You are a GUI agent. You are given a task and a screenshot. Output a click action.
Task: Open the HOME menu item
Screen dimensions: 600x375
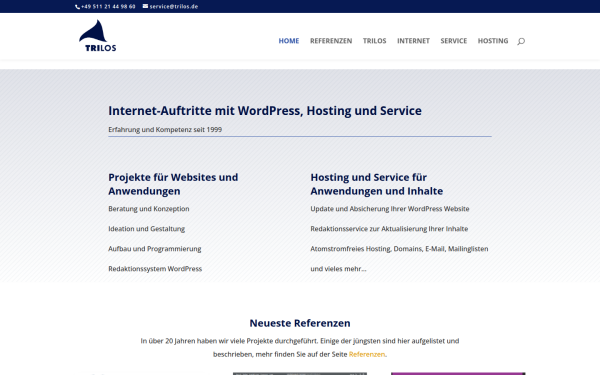point(289,41)
